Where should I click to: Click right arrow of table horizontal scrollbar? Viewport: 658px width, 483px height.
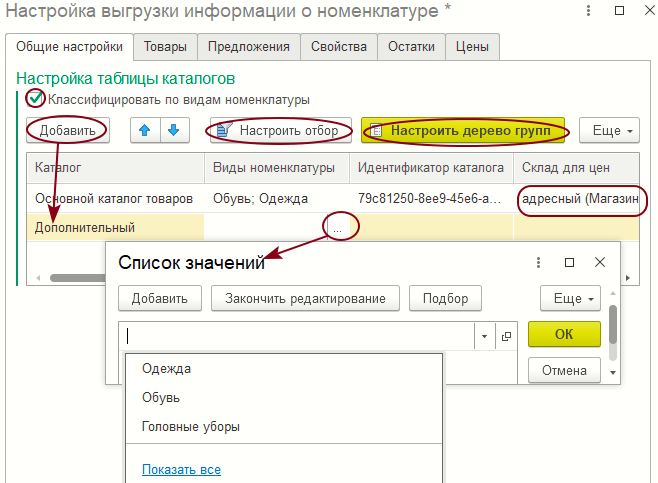(628, 278)
